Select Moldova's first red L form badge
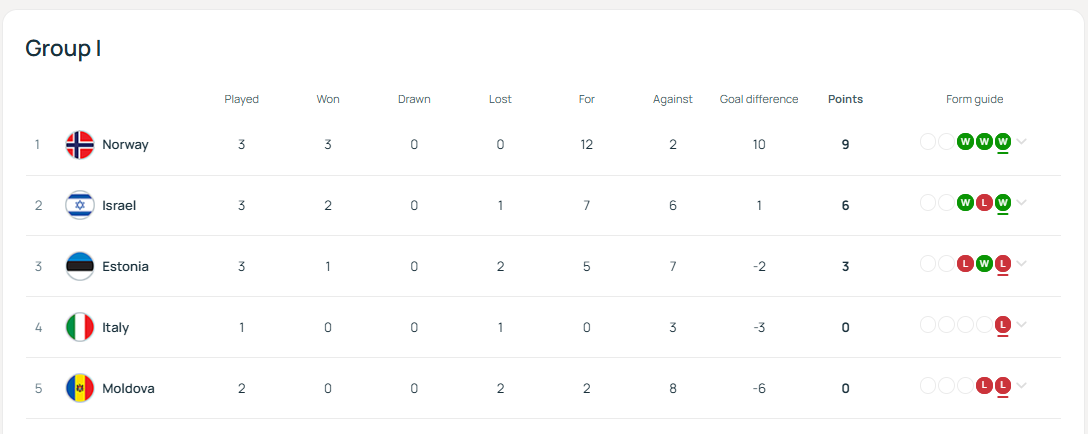The width and height of the screenshot is (1088, 434). pos(984,385)
